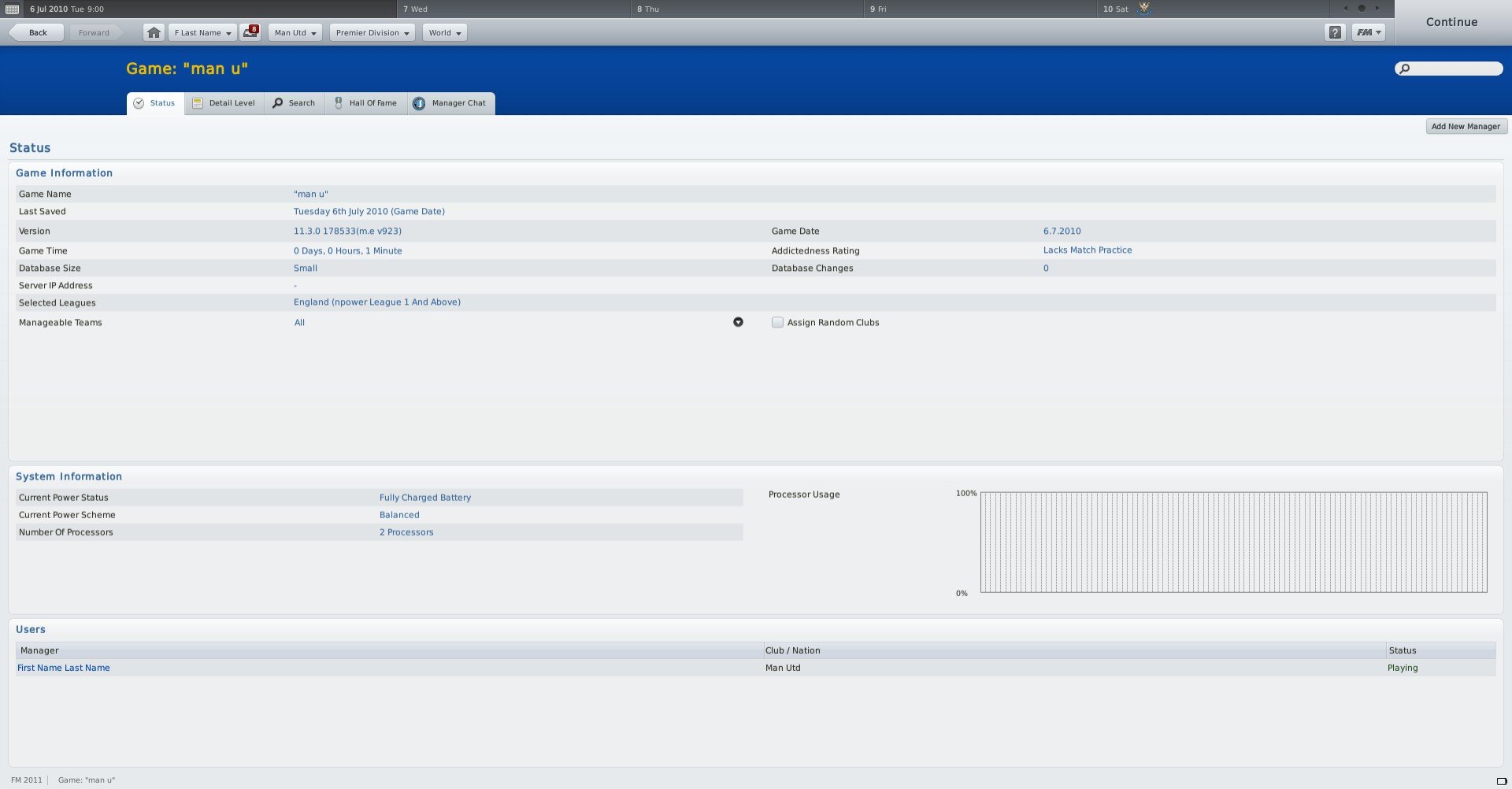Open the calendar icon in top bar
1512x789 pixels.
pyautogui.click(x=12, y=9)
